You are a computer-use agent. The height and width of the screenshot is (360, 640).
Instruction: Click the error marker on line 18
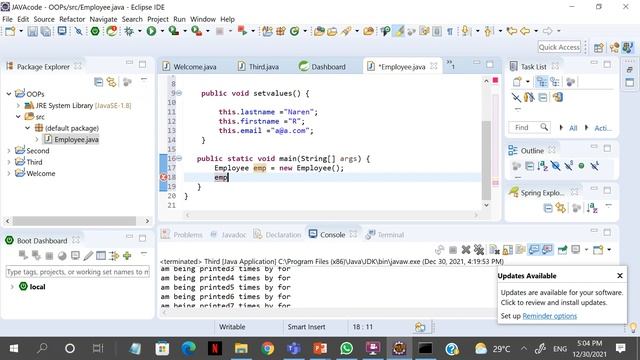(x=163, y=177)
